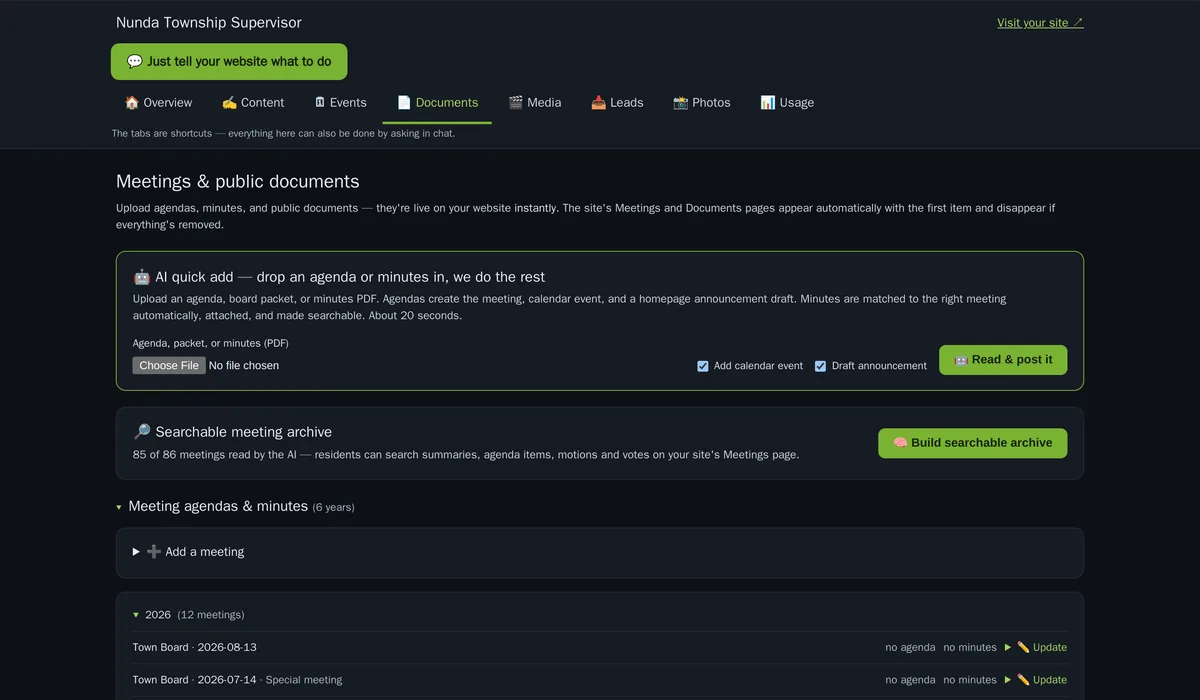Click 'Build searchable archive' button
This screenshot has width=1200, height=700.
coord(972,443)
